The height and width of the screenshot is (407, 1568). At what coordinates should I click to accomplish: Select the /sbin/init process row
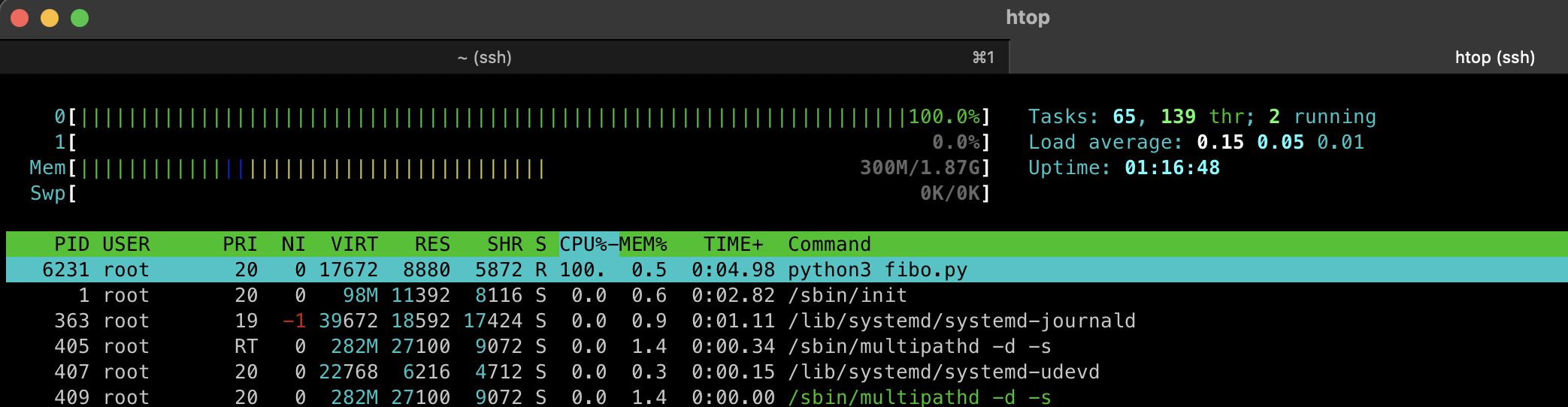pos(787,295)
